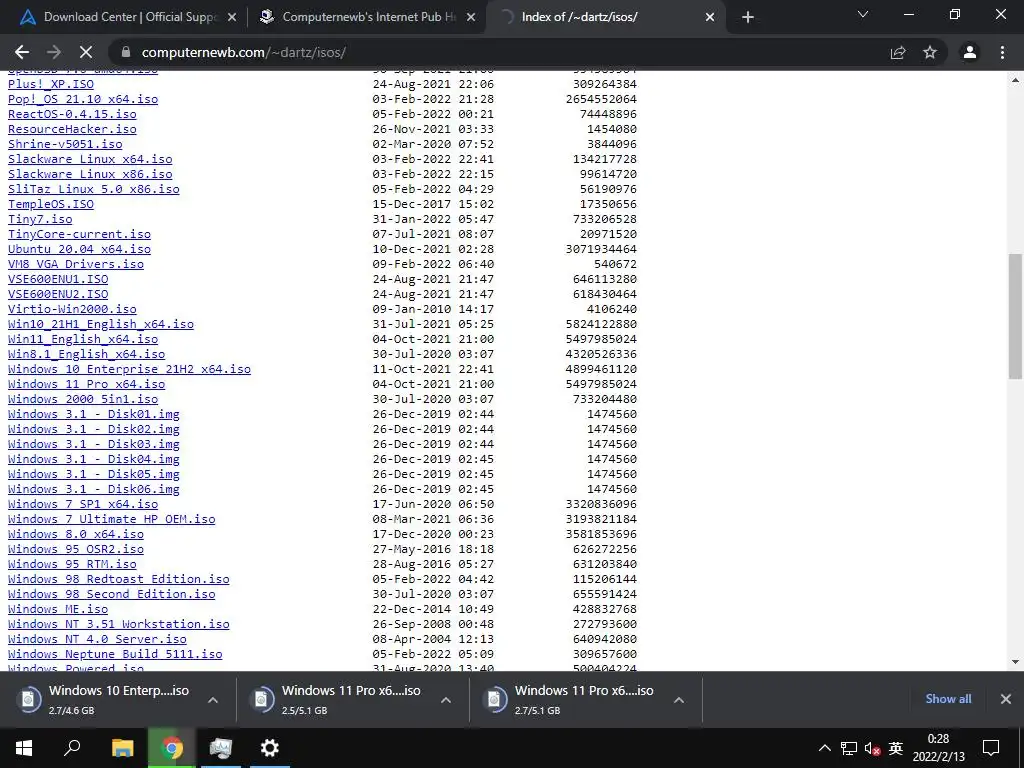Open Windows_11_Pro_x64.iso link

87,385
